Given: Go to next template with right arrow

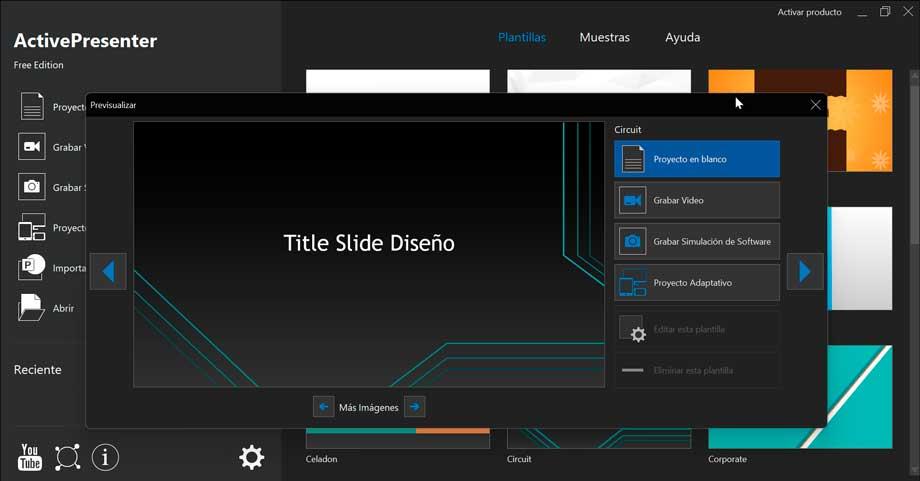Looking at the screenshot, I should [x=805, y=271].
